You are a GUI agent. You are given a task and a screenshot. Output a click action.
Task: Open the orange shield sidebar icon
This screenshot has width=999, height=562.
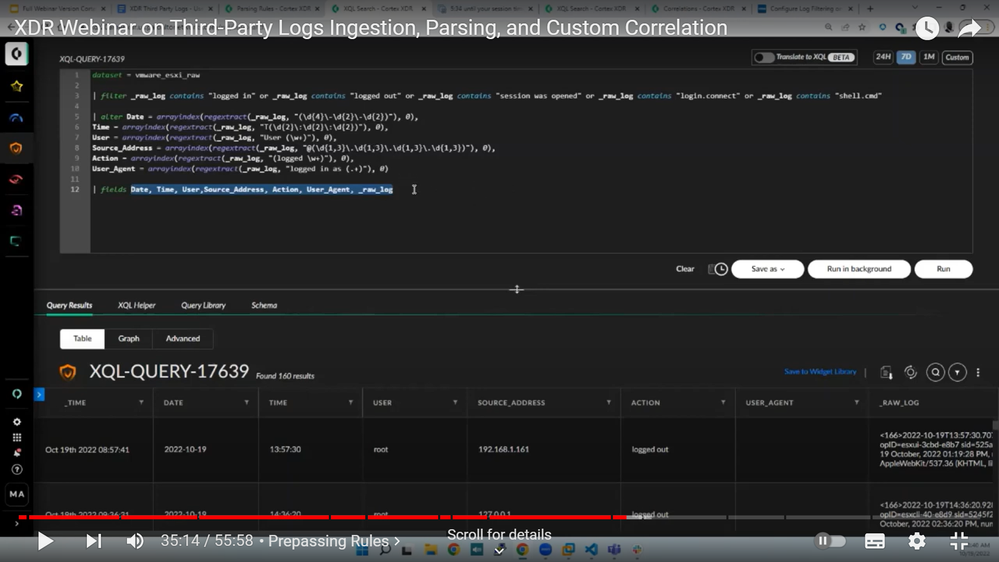(x=16, y=148)
